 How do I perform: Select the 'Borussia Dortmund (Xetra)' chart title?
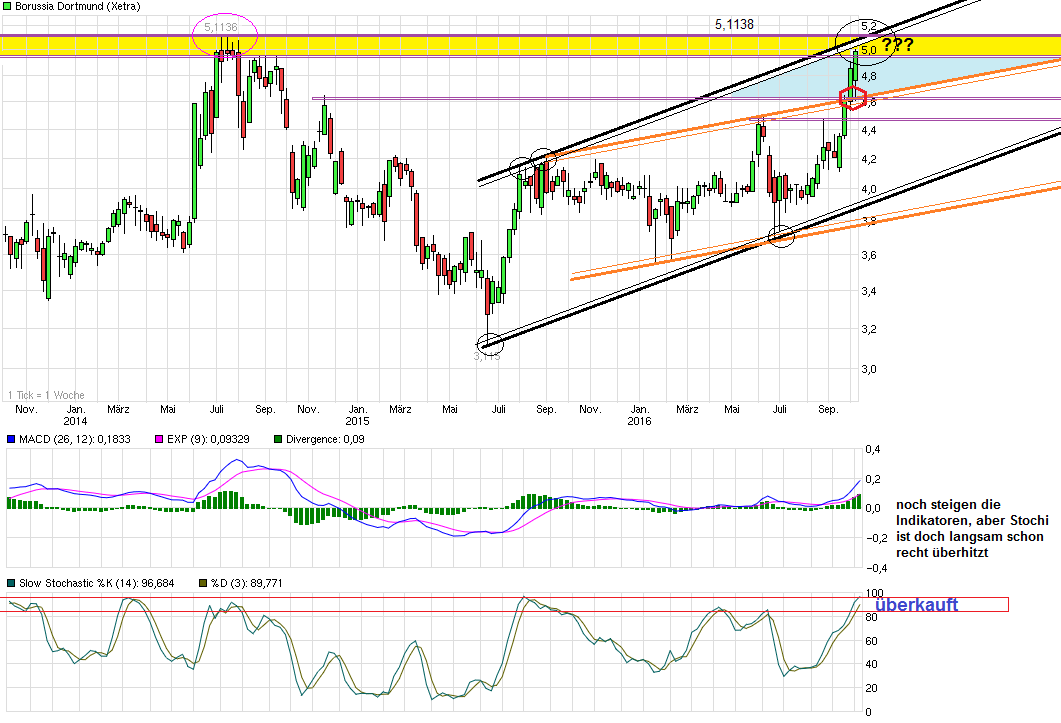coord(78,6)
